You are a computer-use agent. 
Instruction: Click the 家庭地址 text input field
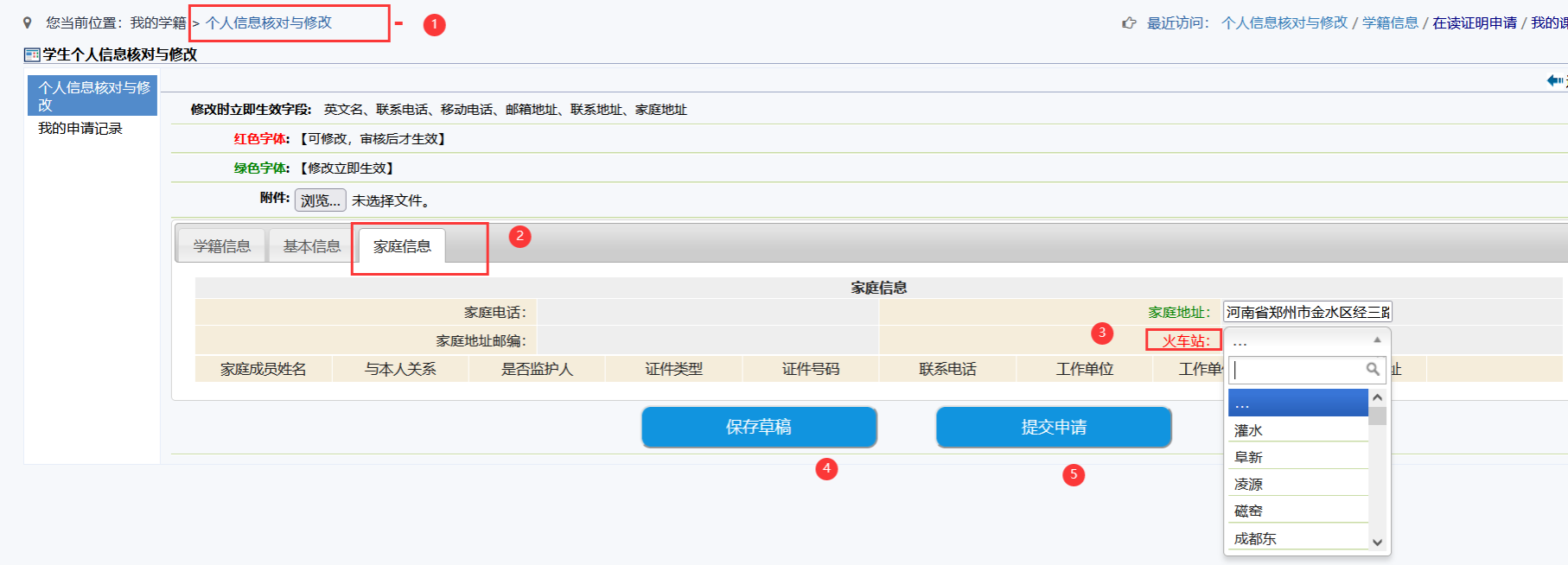tap(1307, 312)
